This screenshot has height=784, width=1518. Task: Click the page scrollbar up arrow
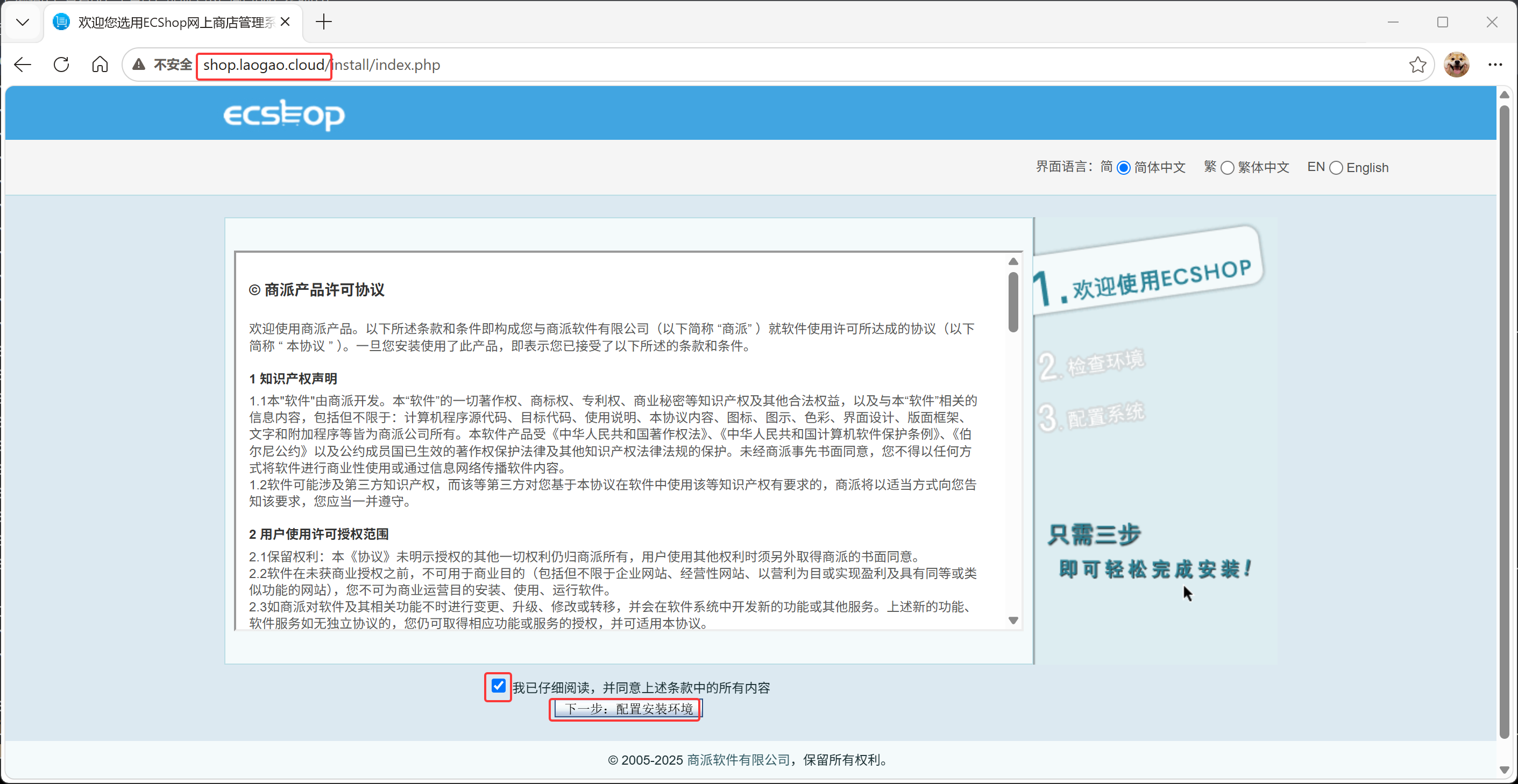tap(1505, 95)
